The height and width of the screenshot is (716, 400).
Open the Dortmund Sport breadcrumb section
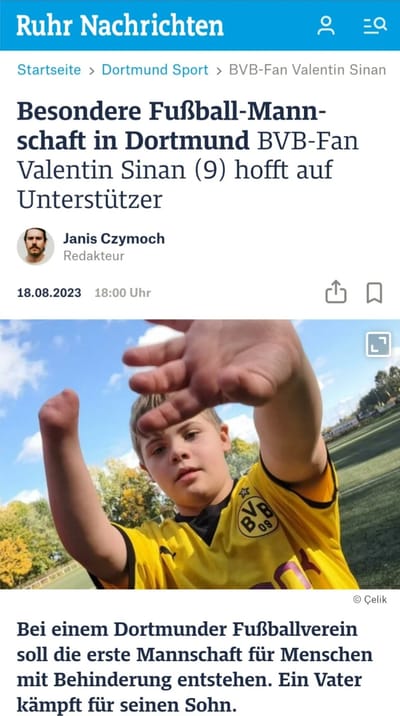click(155, 70)
